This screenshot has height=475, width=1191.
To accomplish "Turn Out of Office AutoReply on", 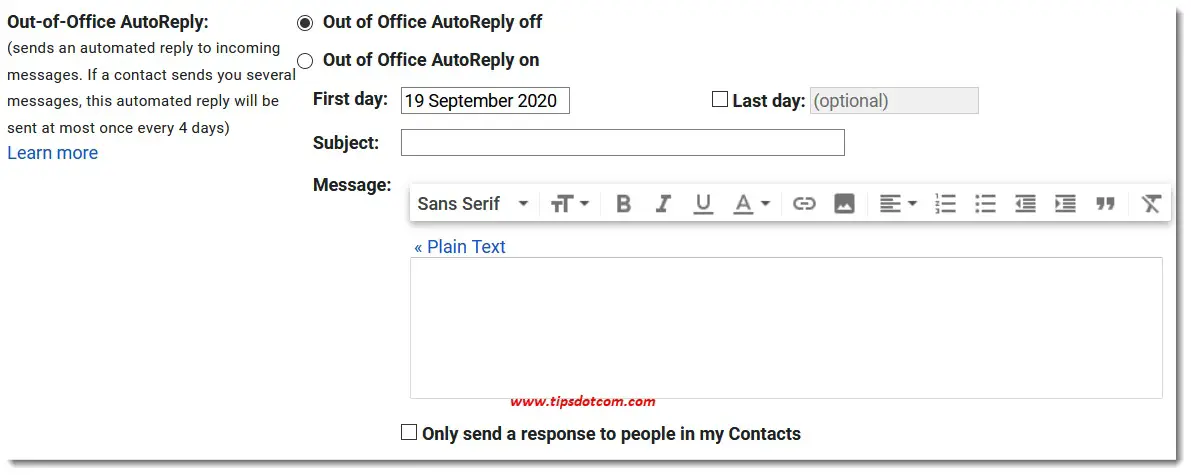I will [x=305, y=61].
